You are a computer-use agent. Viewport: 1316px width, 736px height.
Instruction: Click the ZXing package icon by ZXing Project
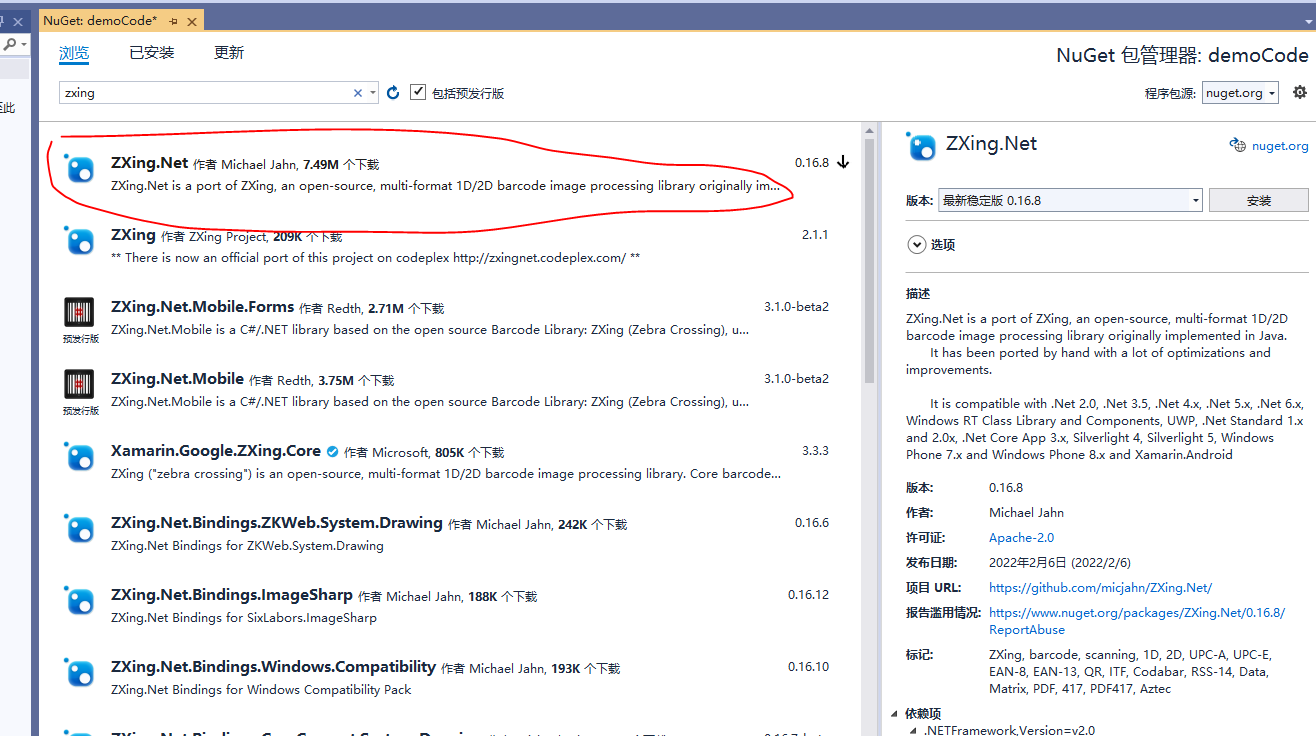(80, 241)
